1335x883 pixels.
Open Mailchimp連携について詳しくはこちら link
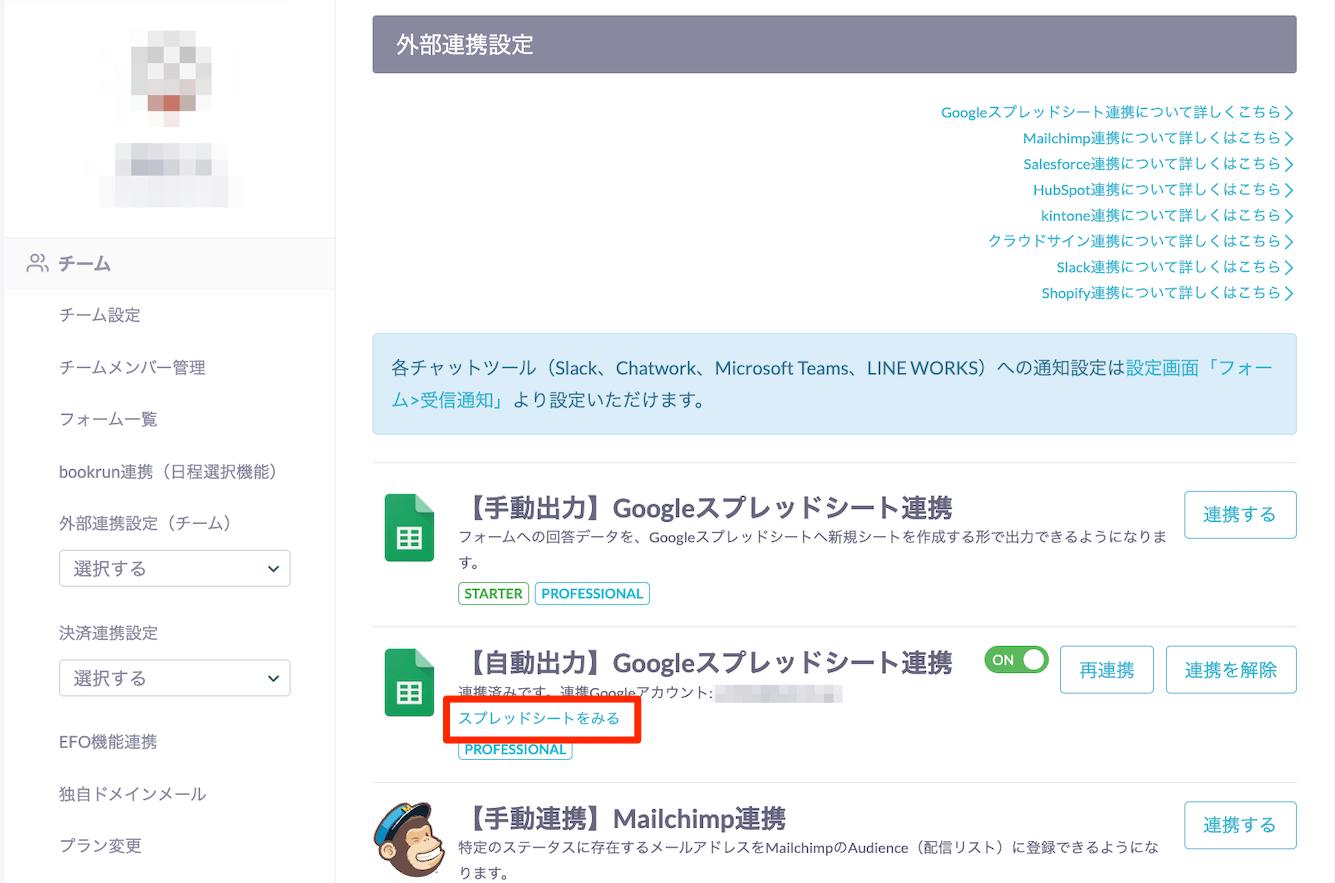(1159, 138)
